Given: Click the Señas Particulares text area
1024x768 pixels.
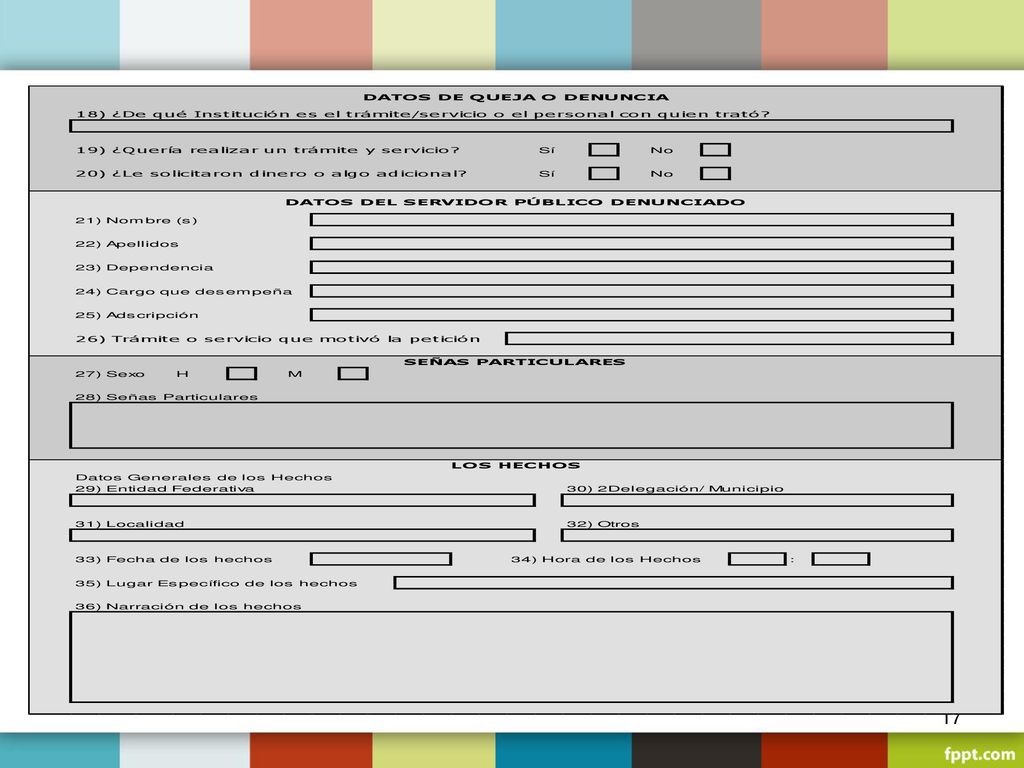Looking at the screenshot, I should pyautogui.click(x=511, y=425).
